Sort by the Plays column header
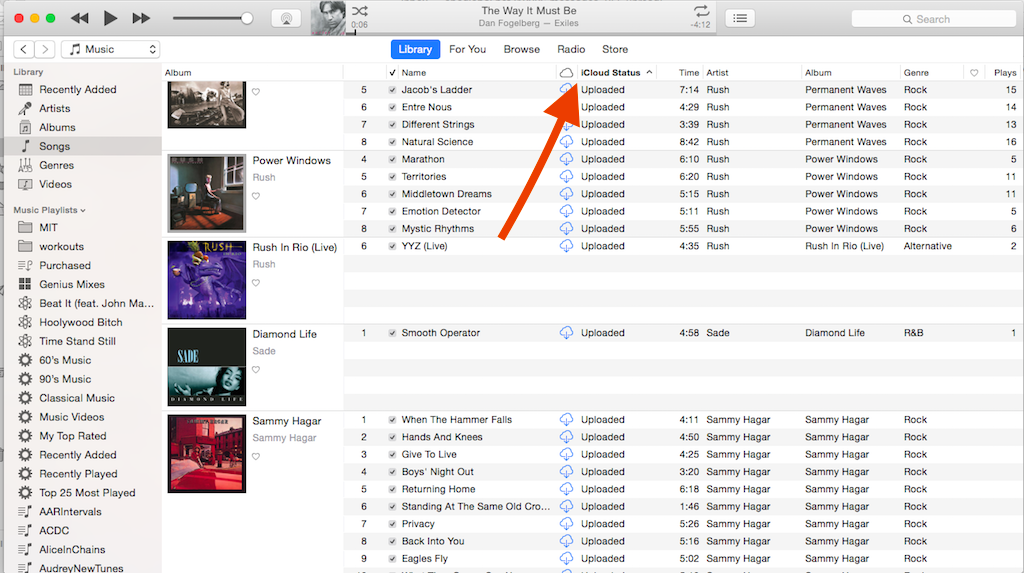 click(x=1005, y=73)
